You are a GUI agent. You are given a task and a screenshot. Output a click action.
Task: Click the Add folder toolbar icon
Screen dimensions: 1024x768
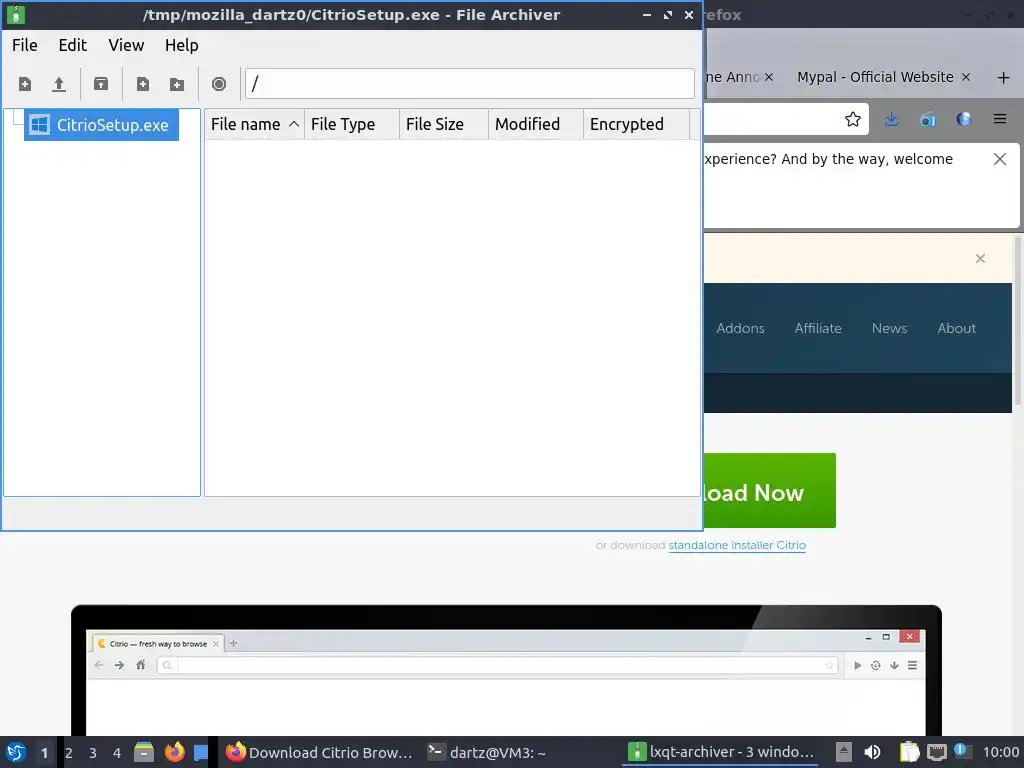pyautogui.click(x=176, y=84)
